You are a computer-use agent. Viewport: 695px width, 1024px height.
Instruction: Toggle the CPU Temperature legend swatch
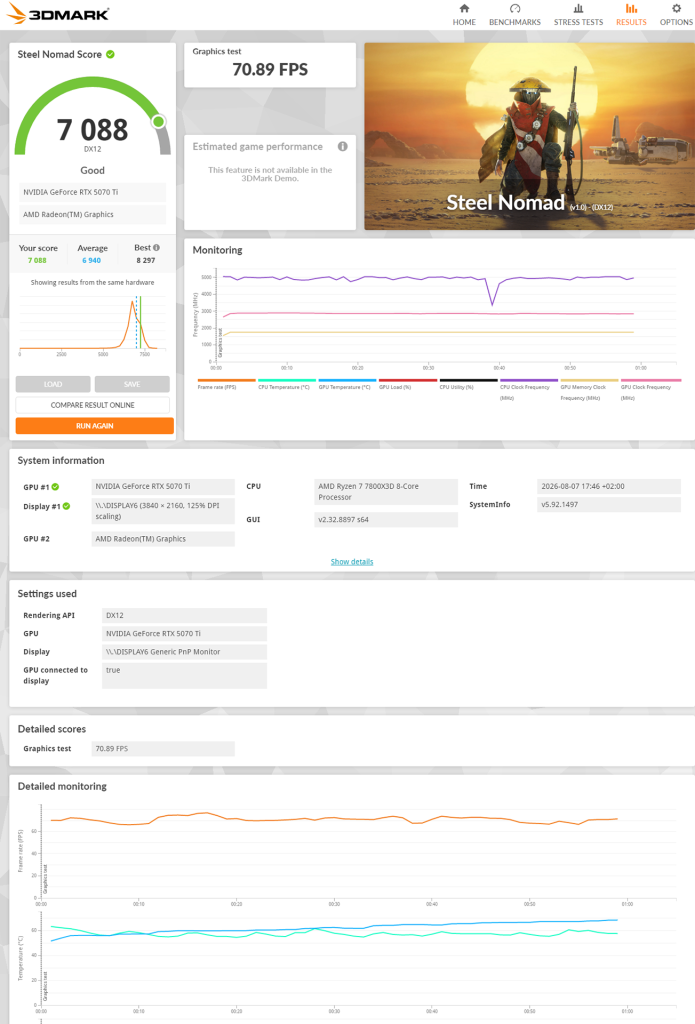click(287, 380)
